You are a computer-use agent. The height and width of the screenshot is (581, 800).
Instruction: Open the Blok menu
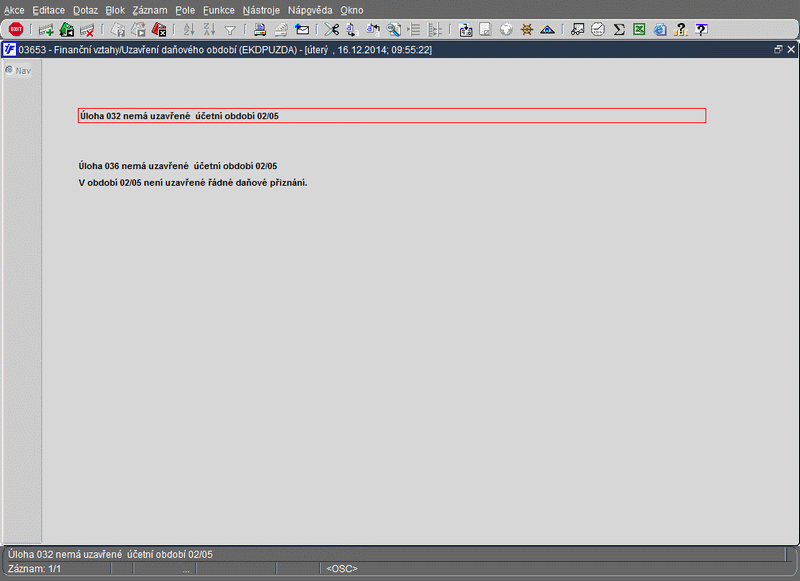[x=115, y=10]
